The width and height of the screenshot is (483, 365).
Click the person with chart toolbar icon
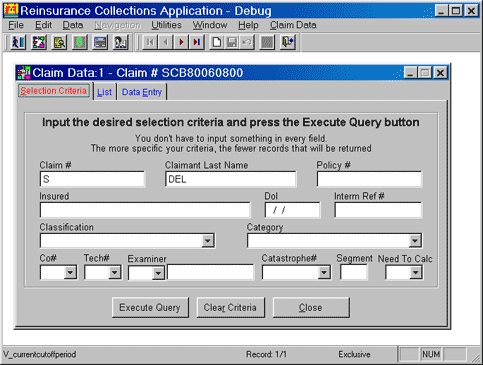pyautogui.click(x=120, y=42)
